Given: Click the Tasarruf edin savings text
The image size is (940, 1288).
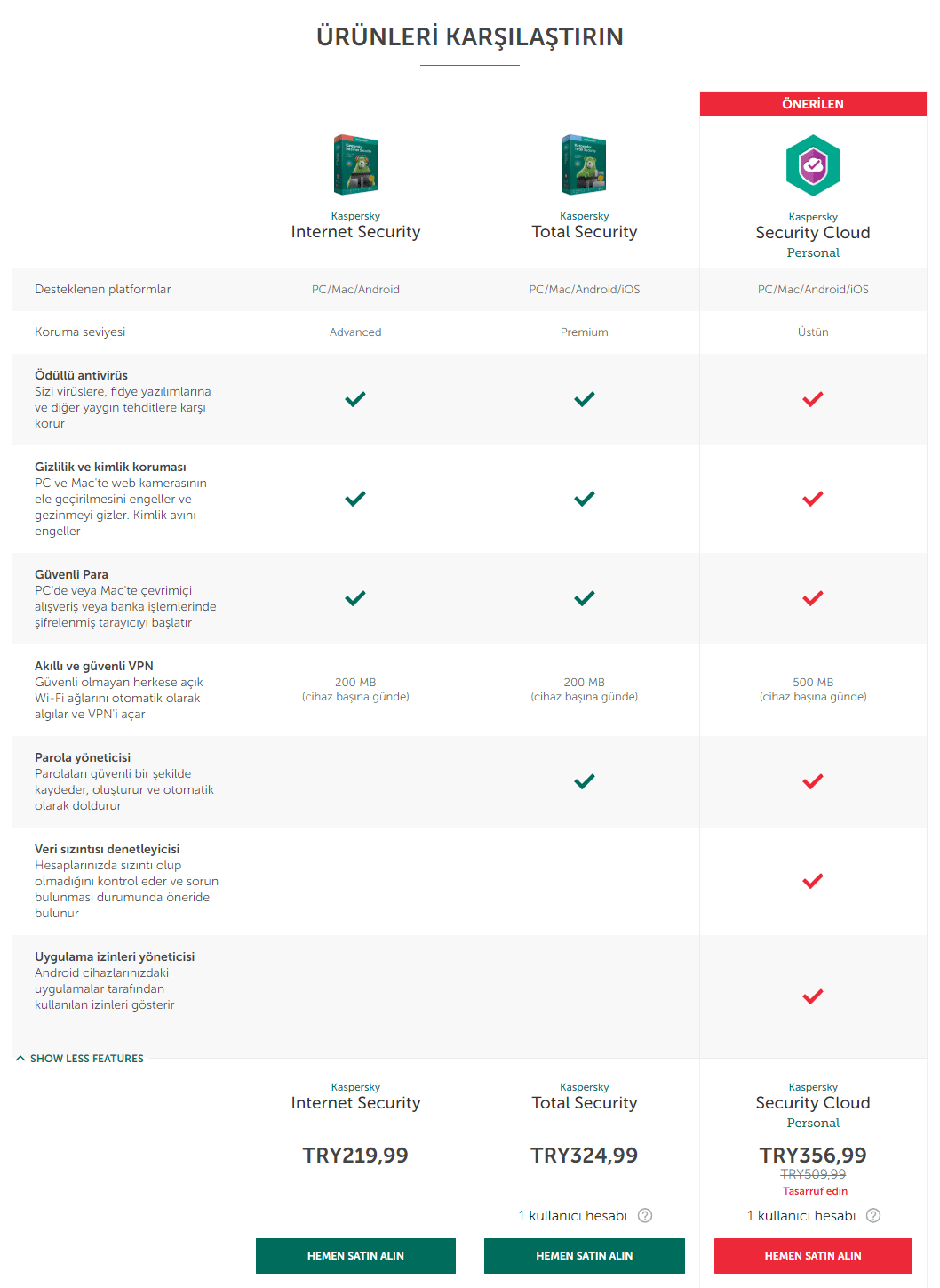Looking at the screenshot, I should pos(815,1191).
